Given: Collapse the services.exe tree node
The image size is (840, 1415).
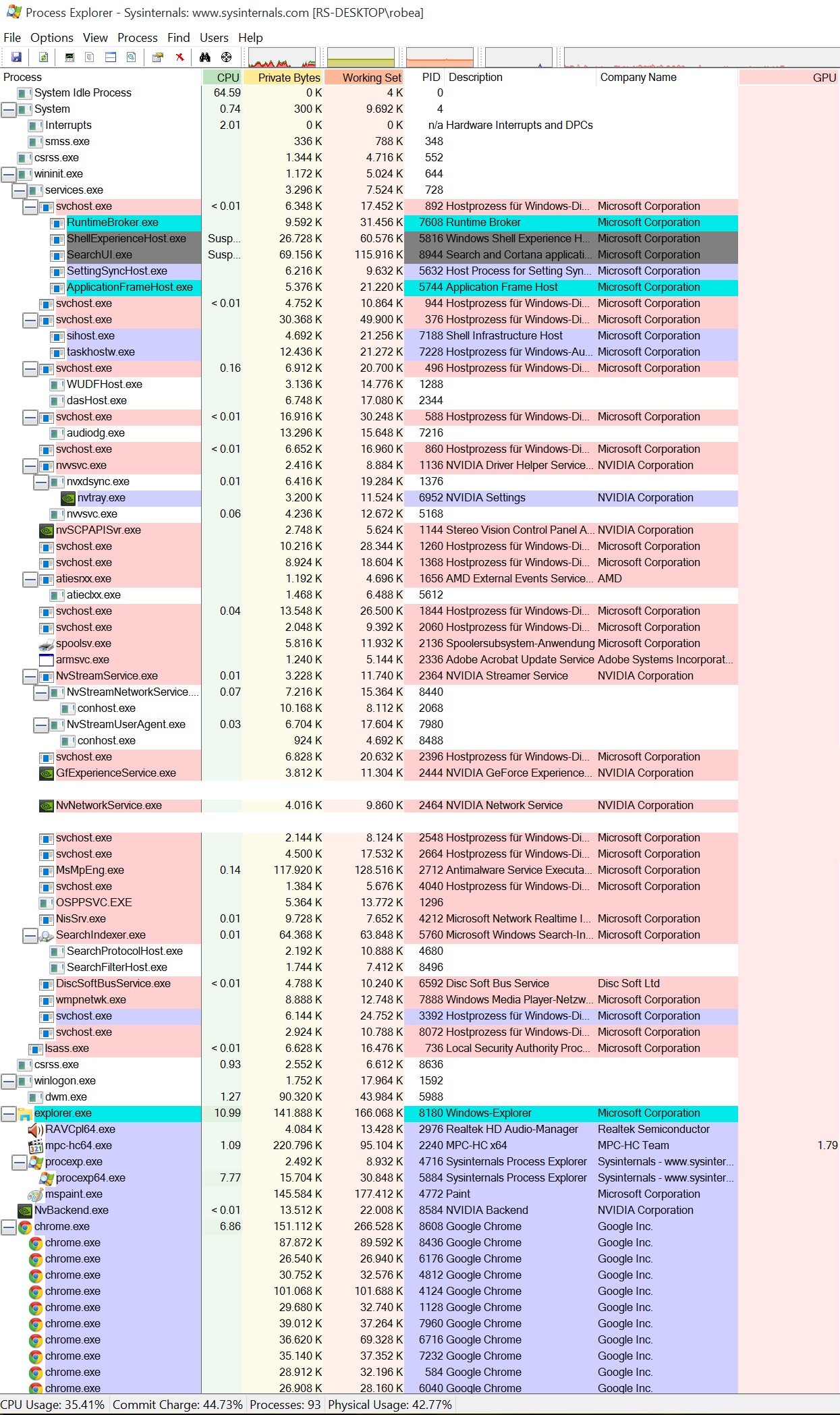Looking at the screenshot, I should pos(20,190).
